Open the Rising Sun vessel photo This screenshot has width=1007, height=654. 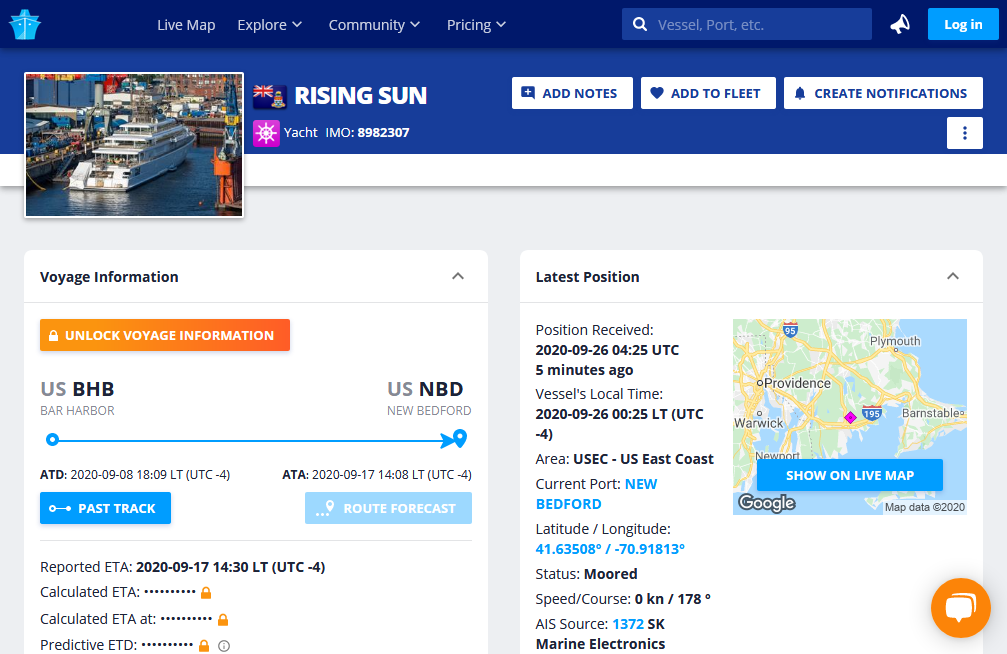pos(134,145)
